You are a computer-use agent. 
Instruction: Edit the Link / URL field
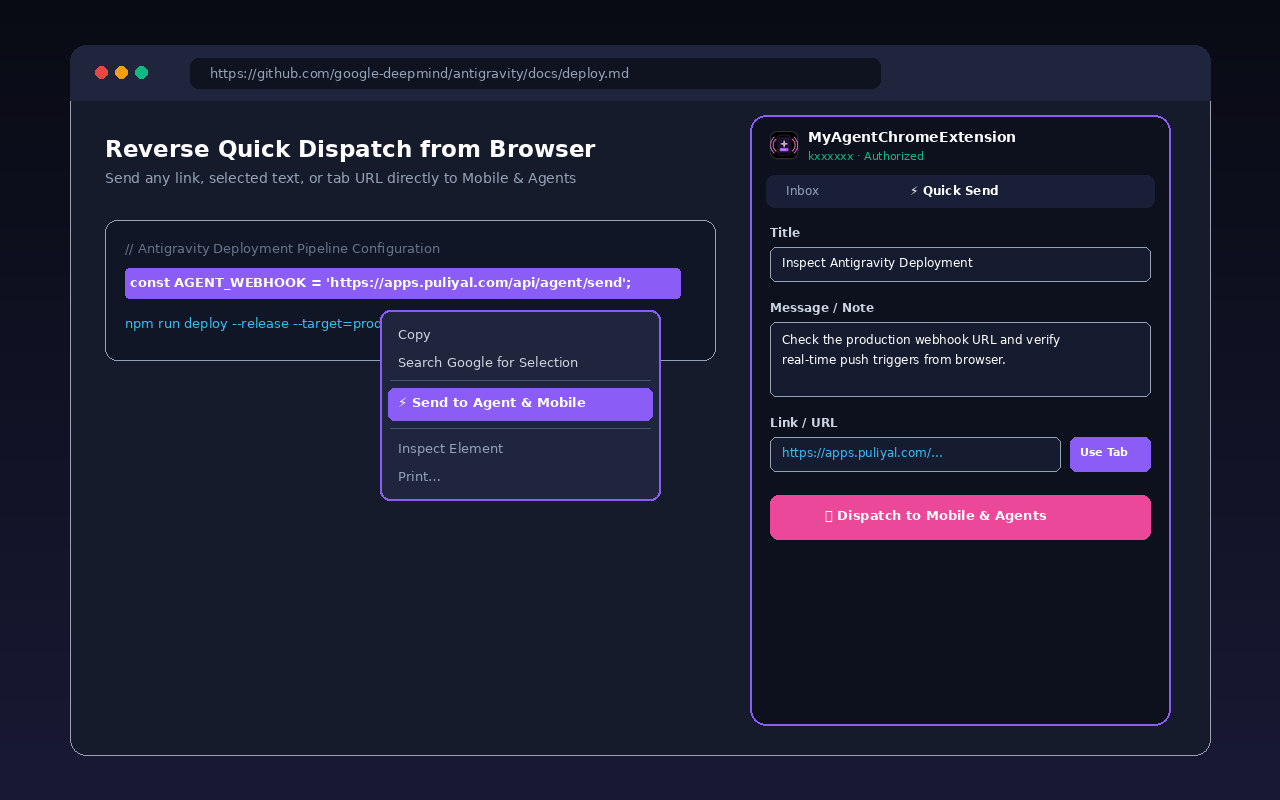point(915,454)
